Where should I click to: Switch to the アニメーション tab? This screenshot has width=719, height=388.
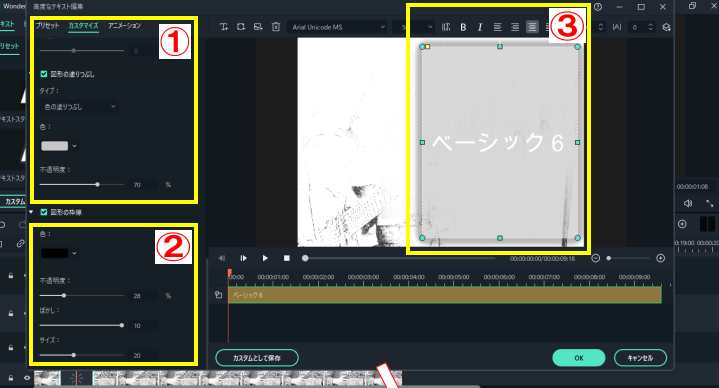pyautogui.click(x=124, y=26)
